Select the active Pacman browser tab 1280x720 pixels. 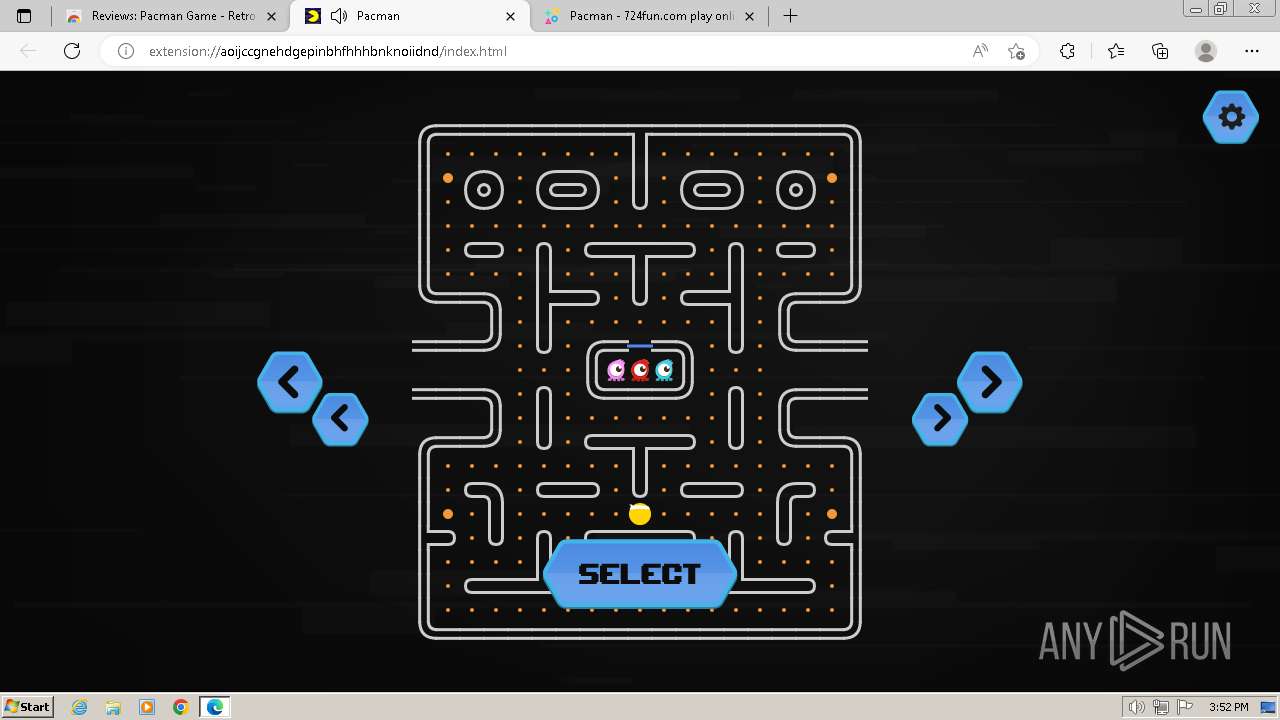point(410,16)
